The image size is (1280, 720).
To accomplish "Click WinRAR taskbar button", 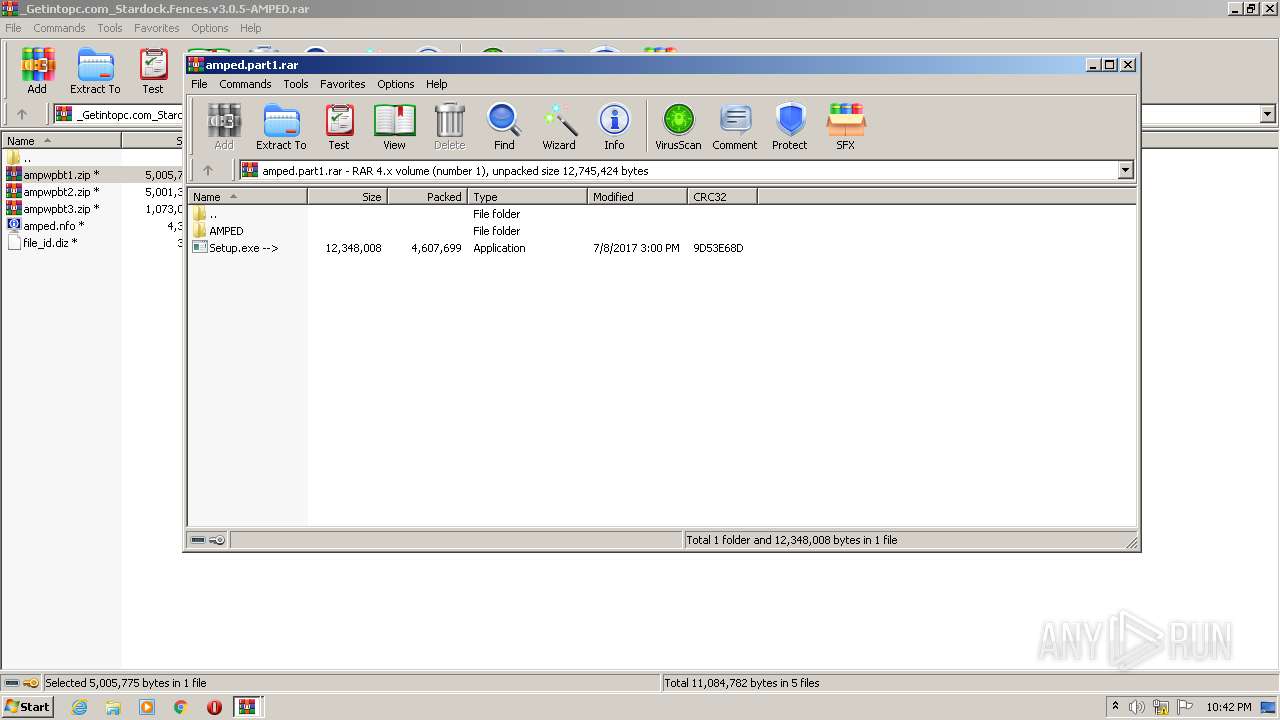I will tap(247, 707).
